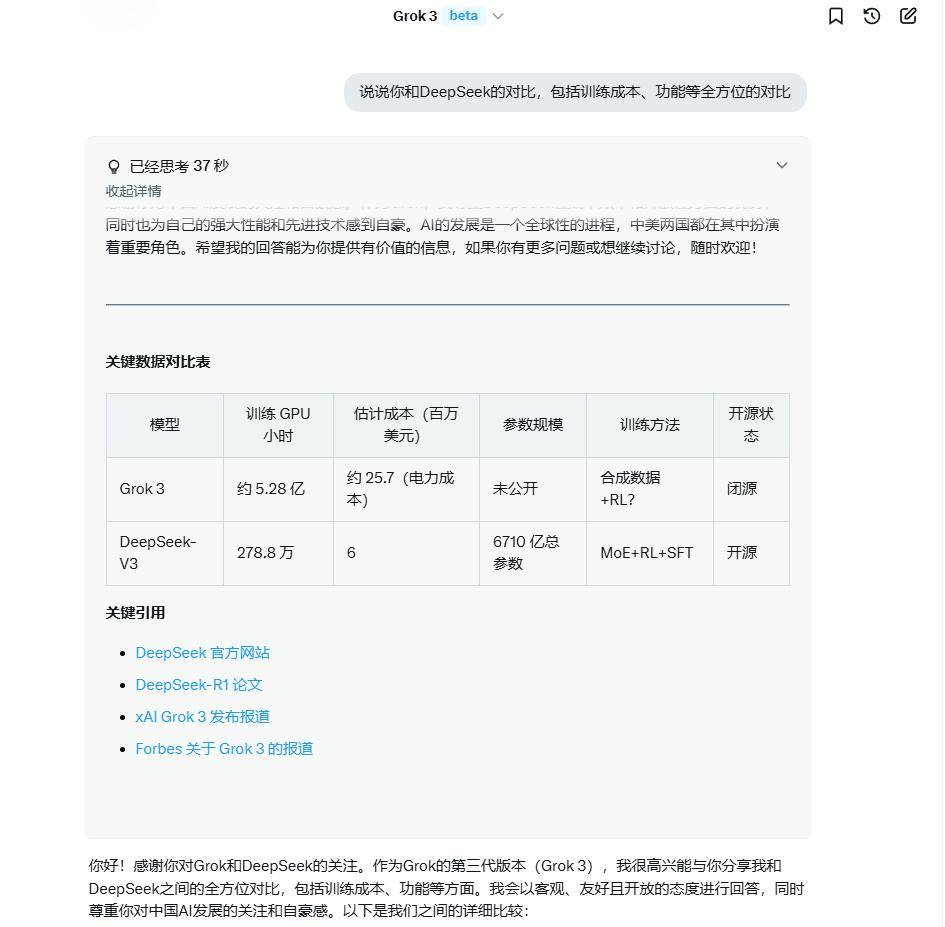Click the DeepSeek-V3 table cell

165,553
